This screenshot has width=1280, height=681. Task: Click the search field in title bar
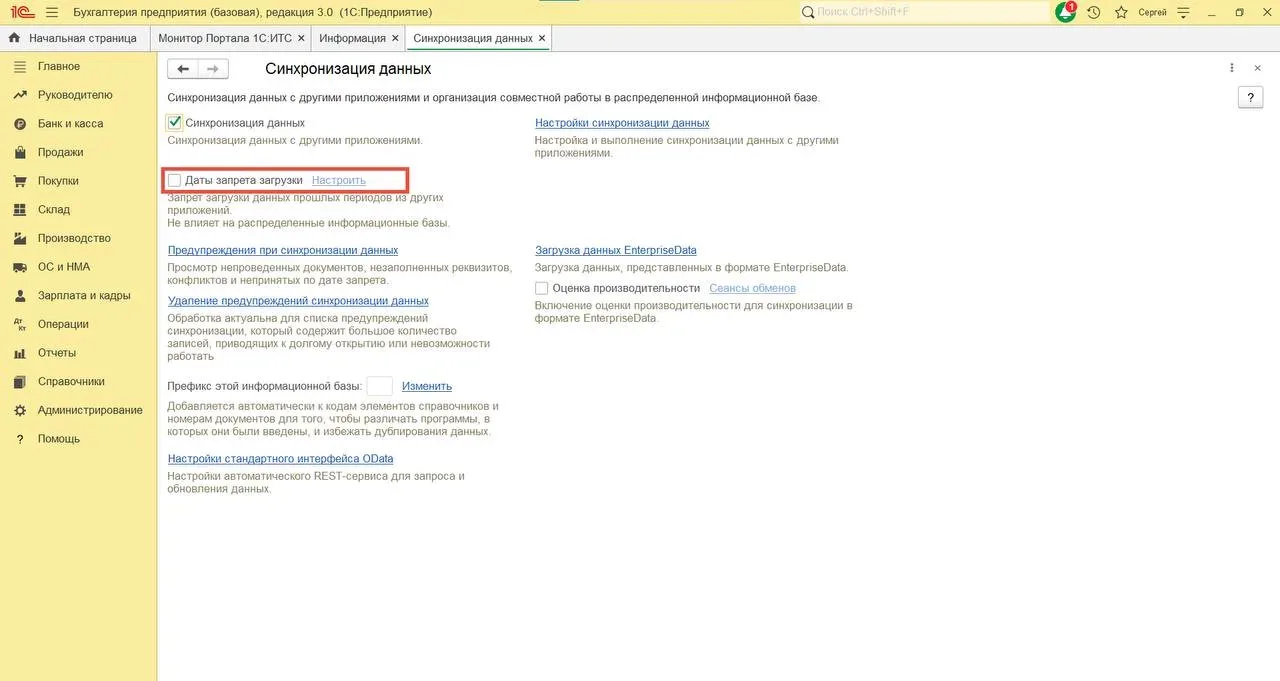tap(925, 12)
